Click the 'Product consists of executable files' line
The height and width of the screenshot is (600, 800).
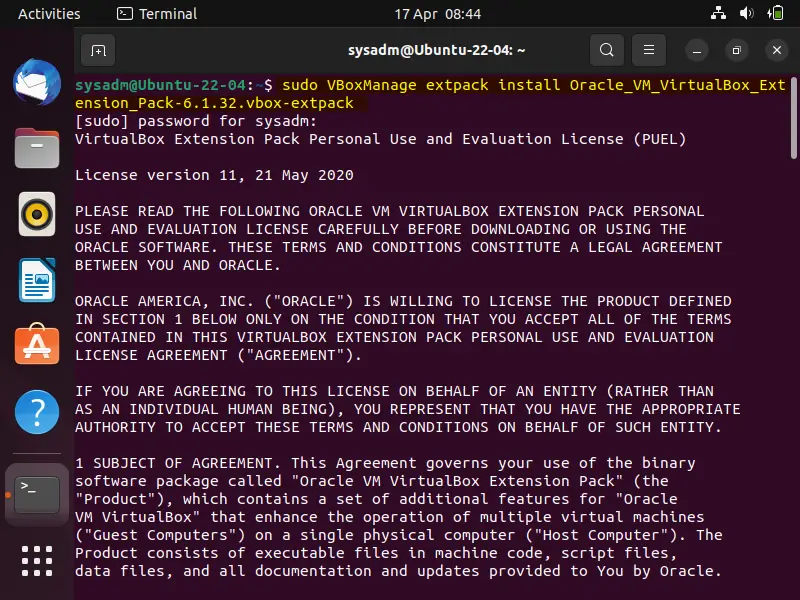376,553
